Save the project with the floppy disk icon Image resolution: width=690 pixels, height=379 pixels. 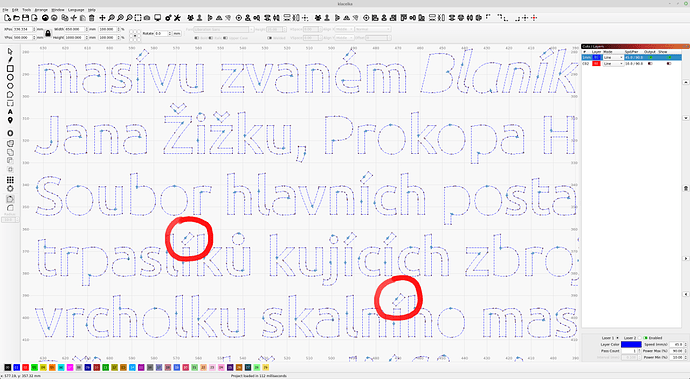pos(26,18)
